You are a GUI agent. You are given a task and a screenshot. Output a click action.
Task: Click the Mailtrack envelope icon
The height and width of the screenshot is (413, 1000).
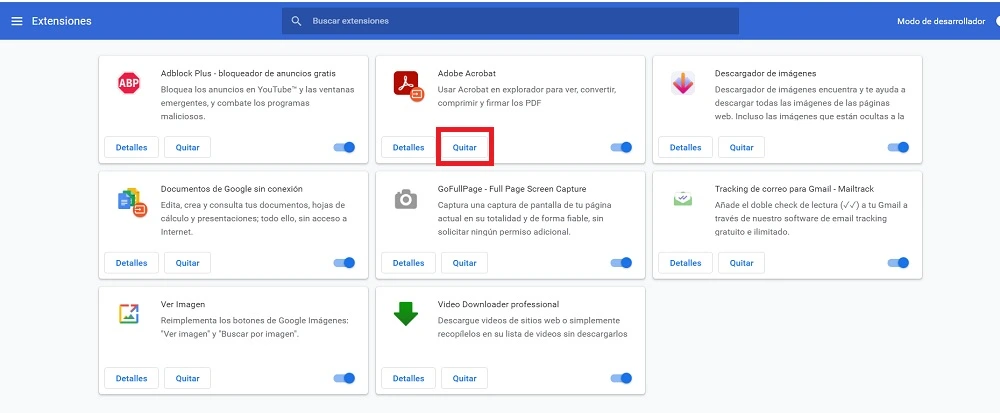[x=683, y=199]
